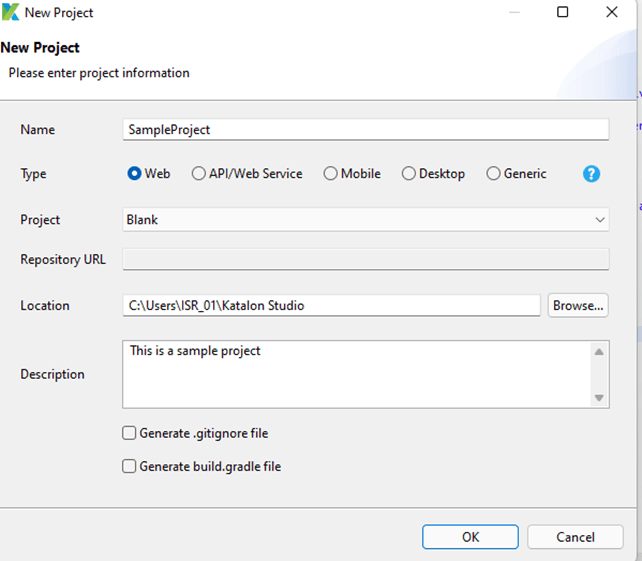Maximize the New Project window

563,12
